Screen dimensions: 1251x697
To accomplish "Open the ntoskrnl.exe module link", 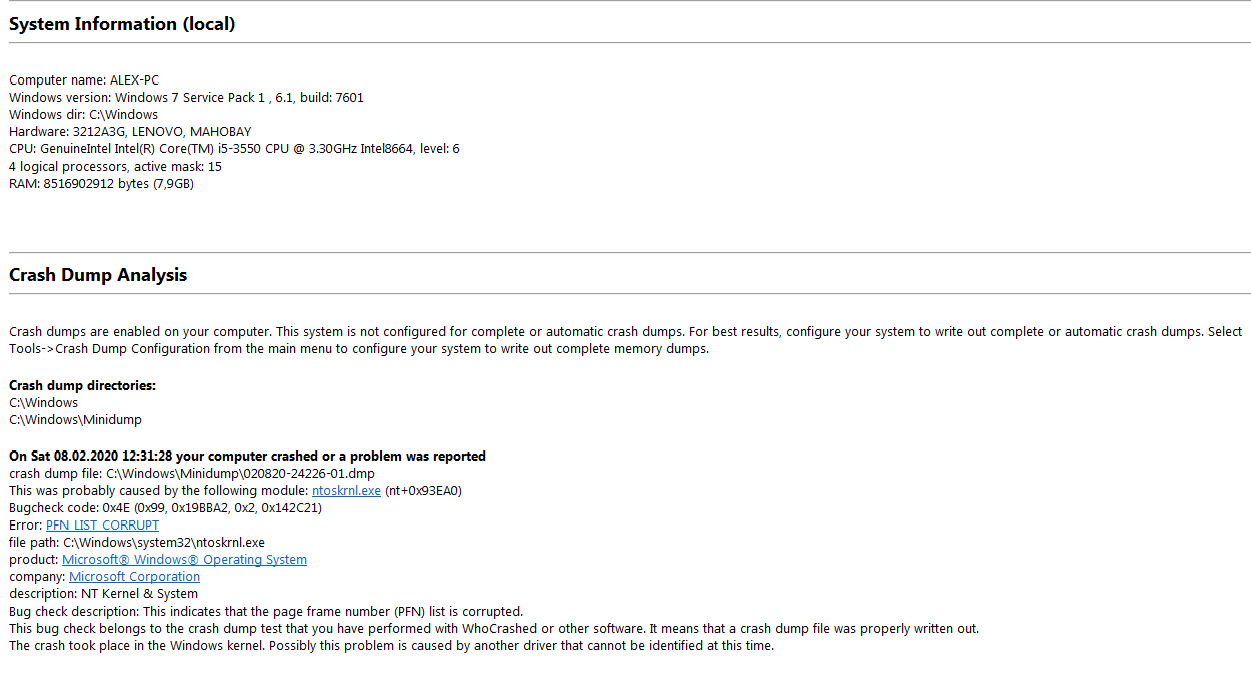I will coord(346,490).
